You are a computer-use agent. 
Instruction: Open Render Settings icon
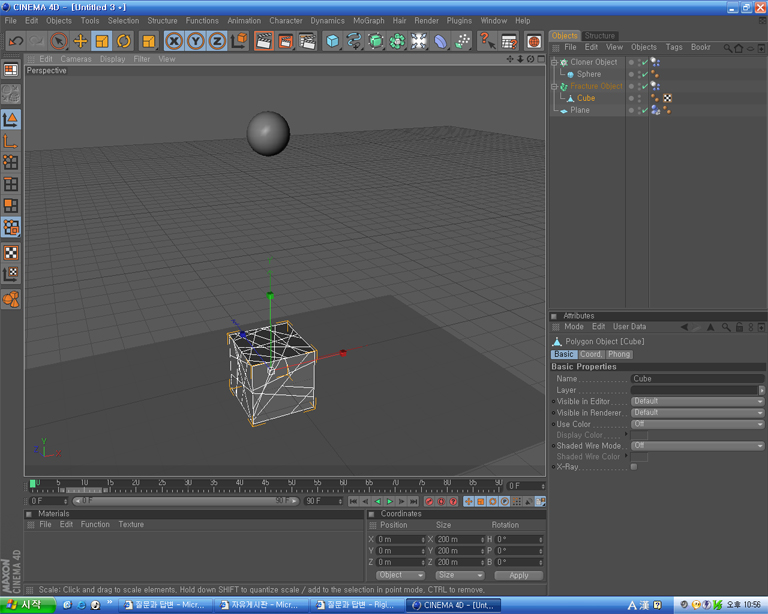(x=307, y=41)
